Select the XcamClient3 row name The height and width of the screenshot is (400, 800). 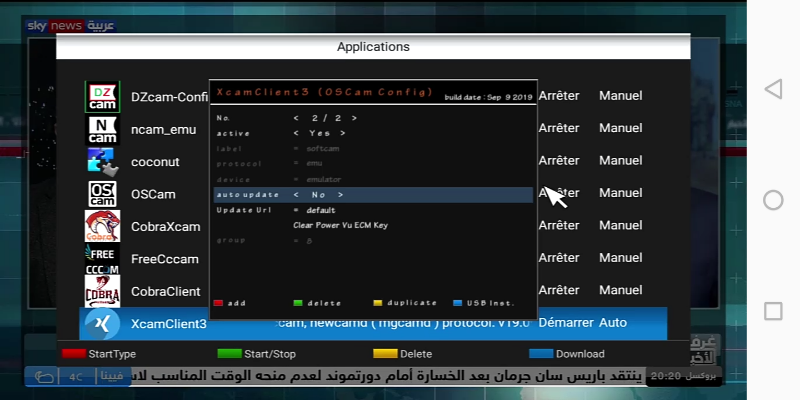point(168,324)
